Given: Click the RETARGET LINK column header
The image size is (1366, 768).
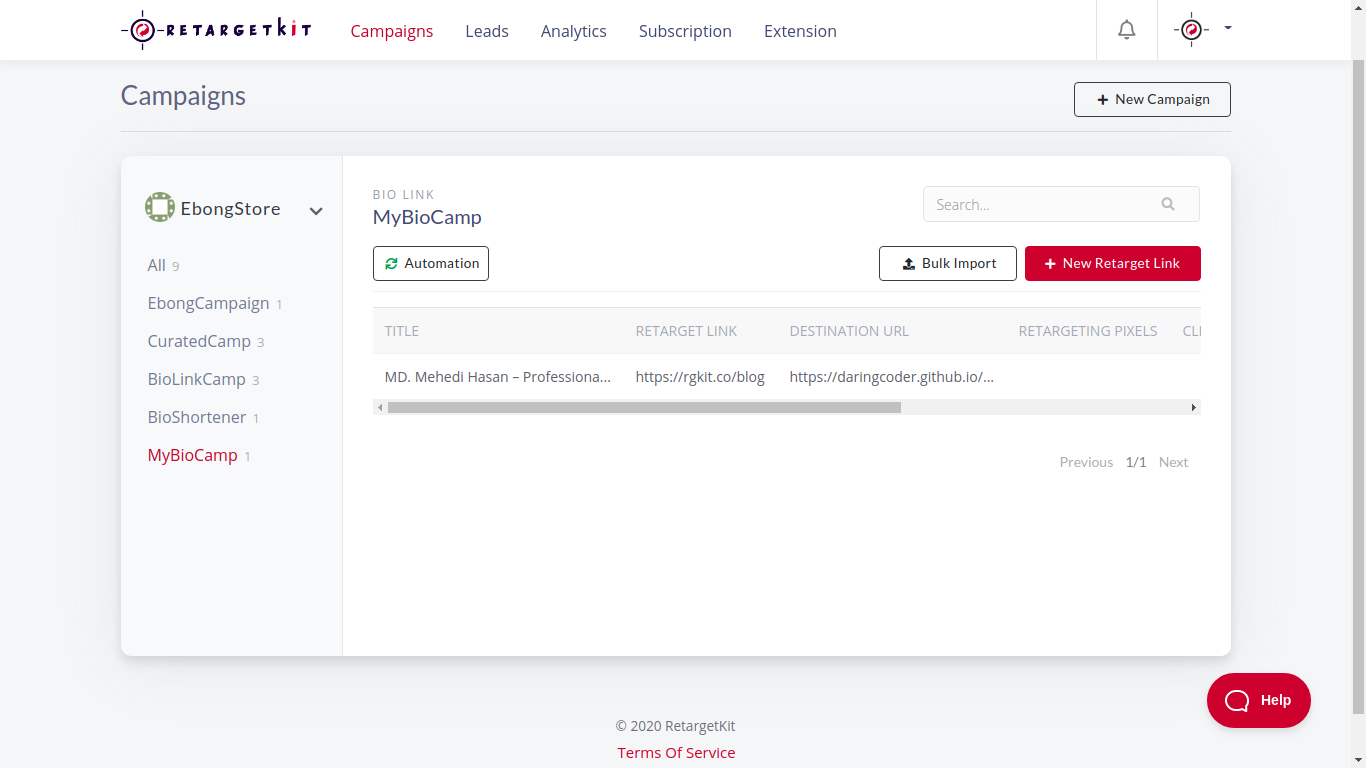Looking at the screenshot, I should [x=686, y=331].
